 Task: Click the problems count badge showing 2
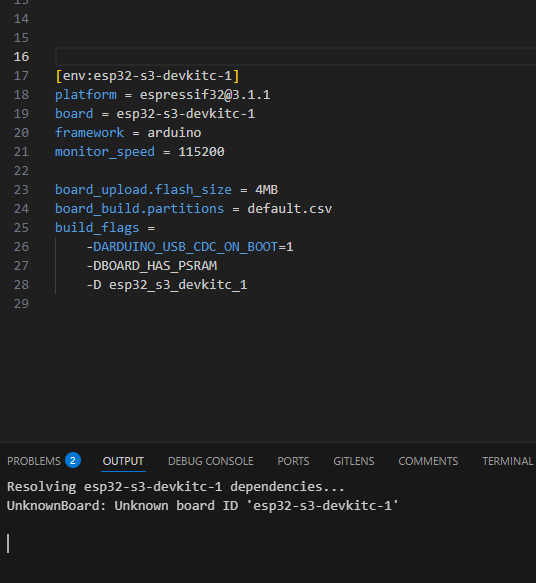(73, 461)
